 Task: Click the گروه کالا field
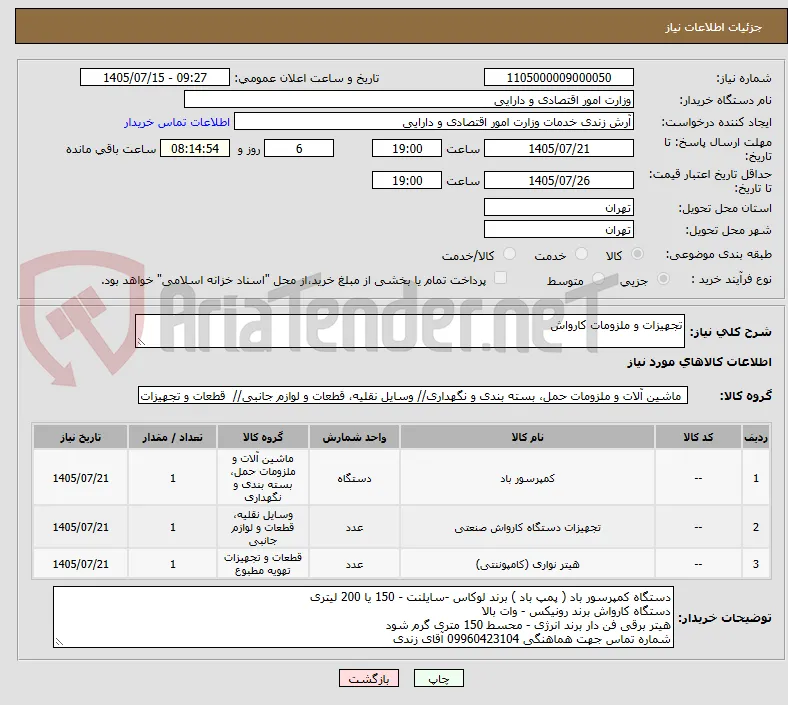click(413, 395)
